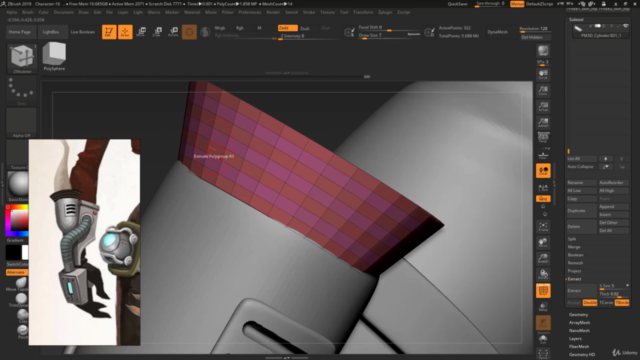Toggle the PolyF polyframe icon
The image size is (640, 360).
543,291
